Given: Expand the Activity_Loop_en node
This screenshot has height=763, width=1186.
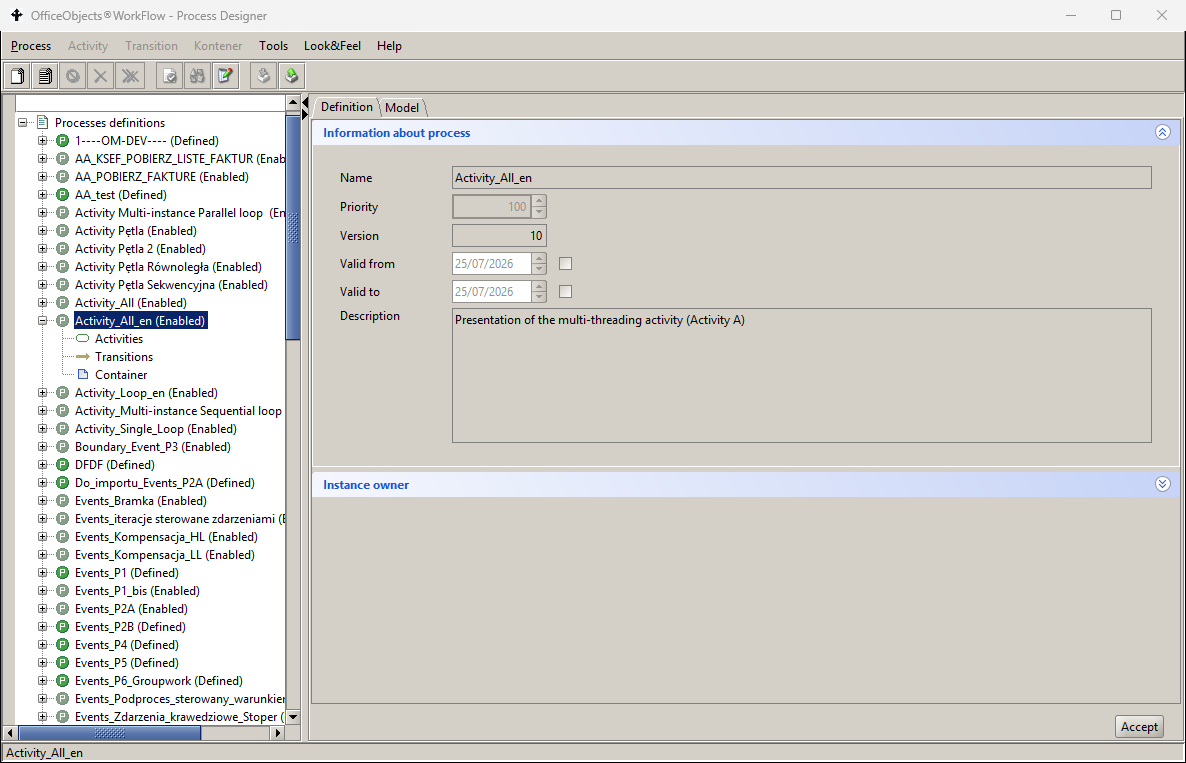Looking at the screenshot, I should coord(42,392).
